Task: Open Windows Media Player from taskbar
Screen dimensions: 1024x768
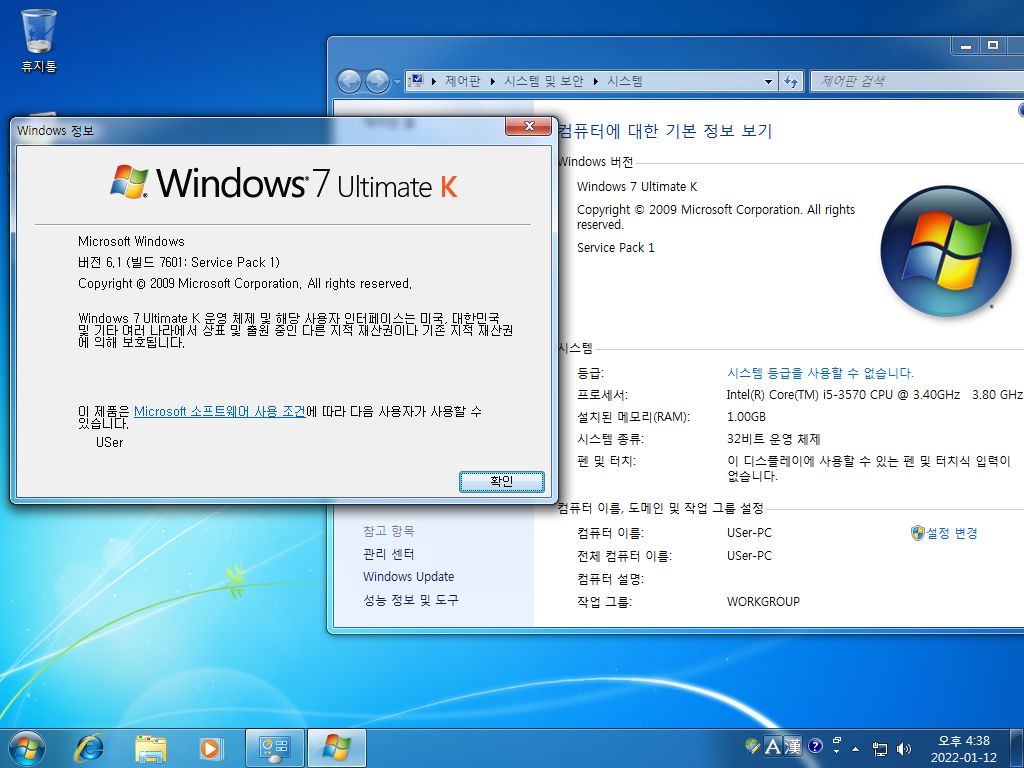Action: point(212,748)
